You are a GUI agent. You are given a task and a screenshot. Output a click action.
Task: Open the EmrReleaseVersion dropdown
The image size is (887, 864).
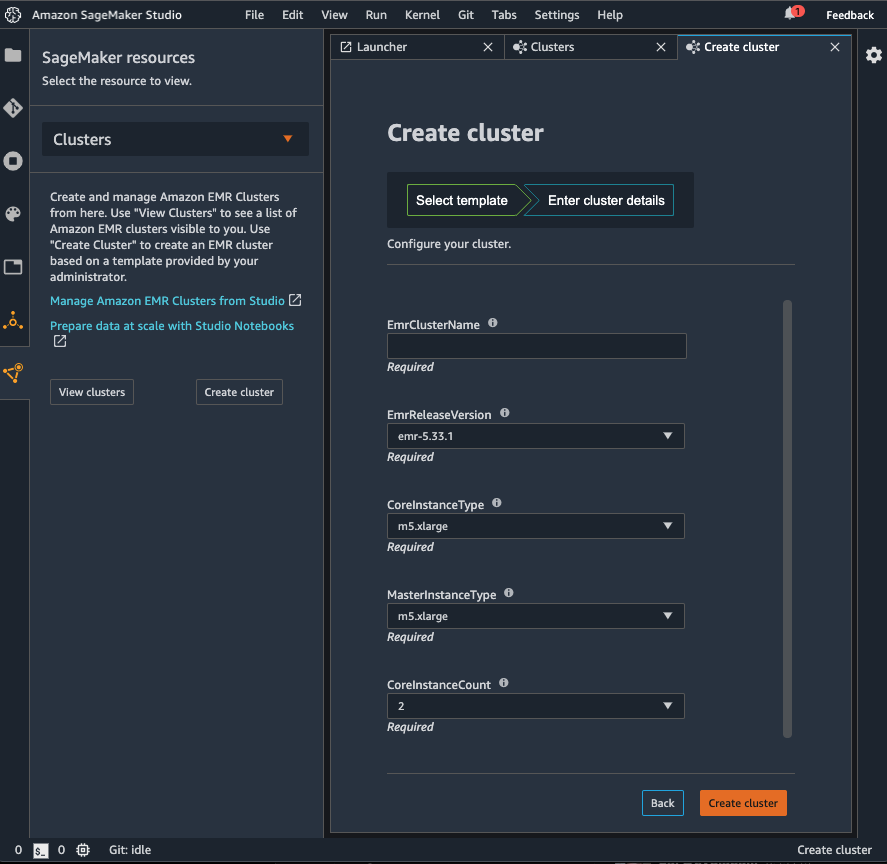tap(535, 436)
